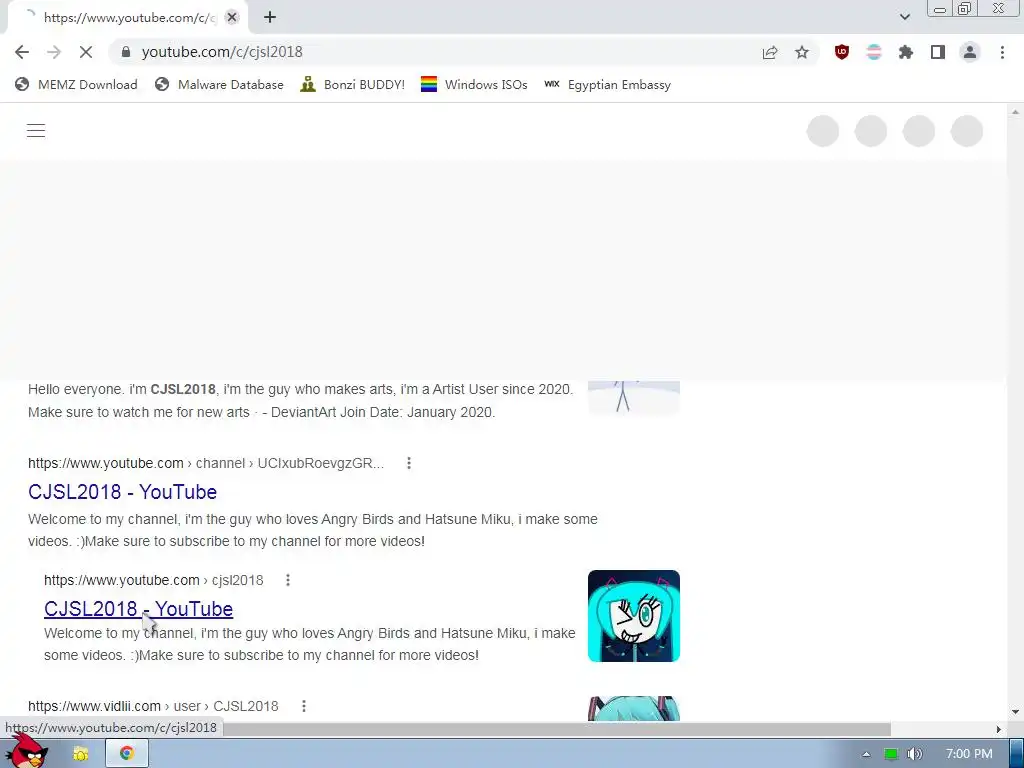
Task: Open the file explorer taskbar icon
Action: [80, 754]
